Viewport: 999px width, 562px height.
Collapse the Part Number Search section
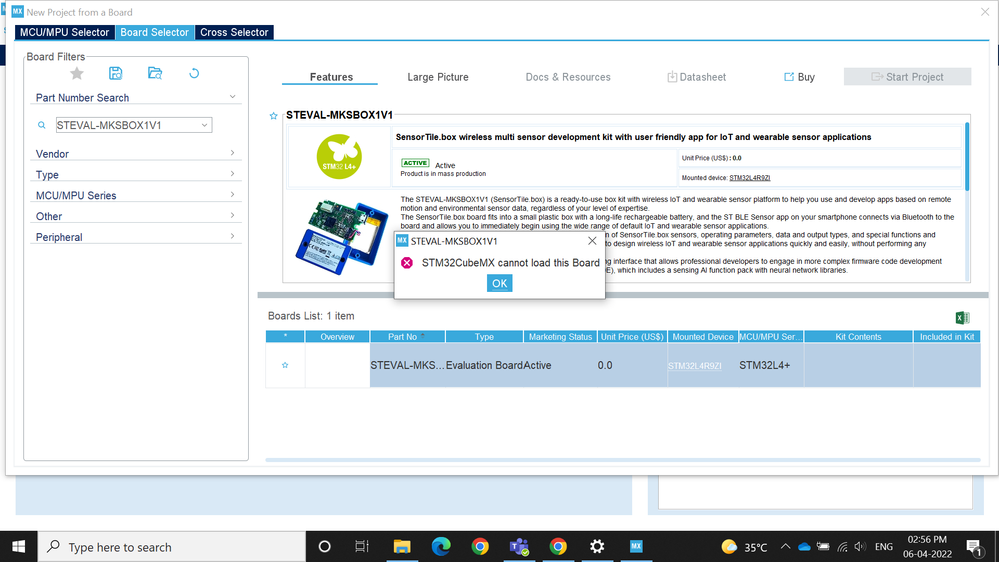point(232,97)
